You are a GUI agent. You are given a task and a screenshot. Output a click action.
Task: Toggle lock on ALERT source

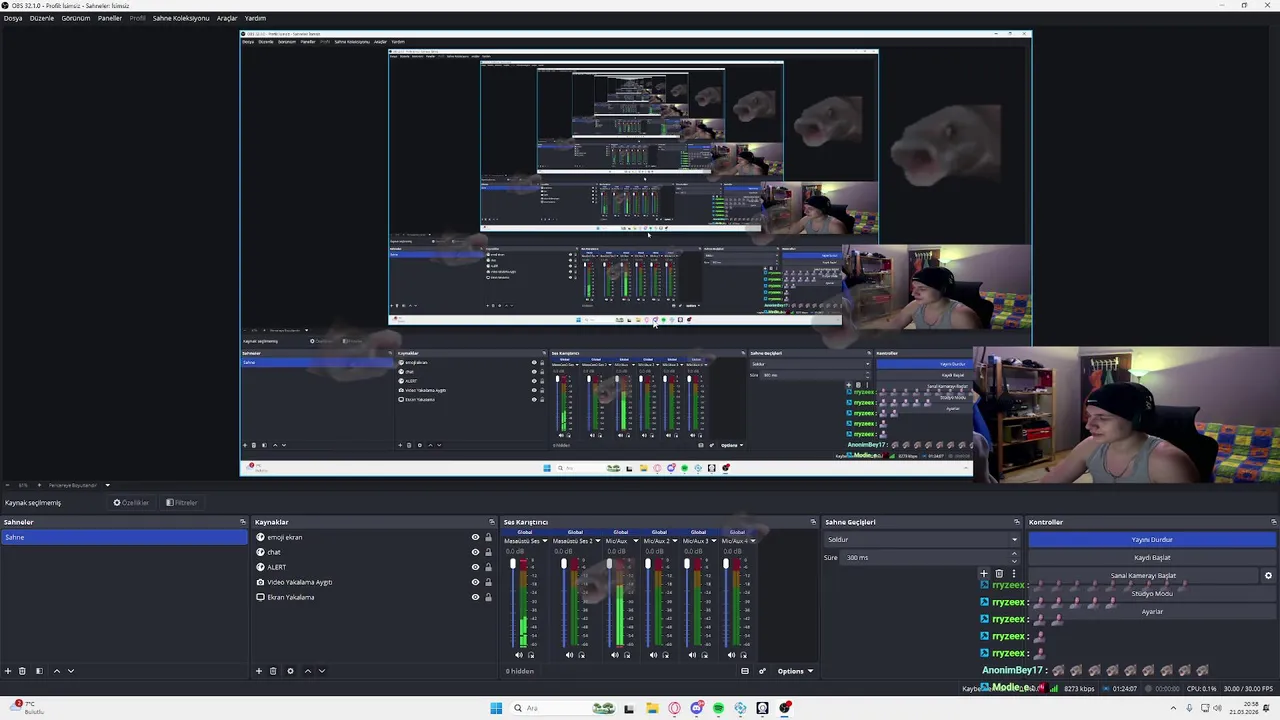pos(488,567)
